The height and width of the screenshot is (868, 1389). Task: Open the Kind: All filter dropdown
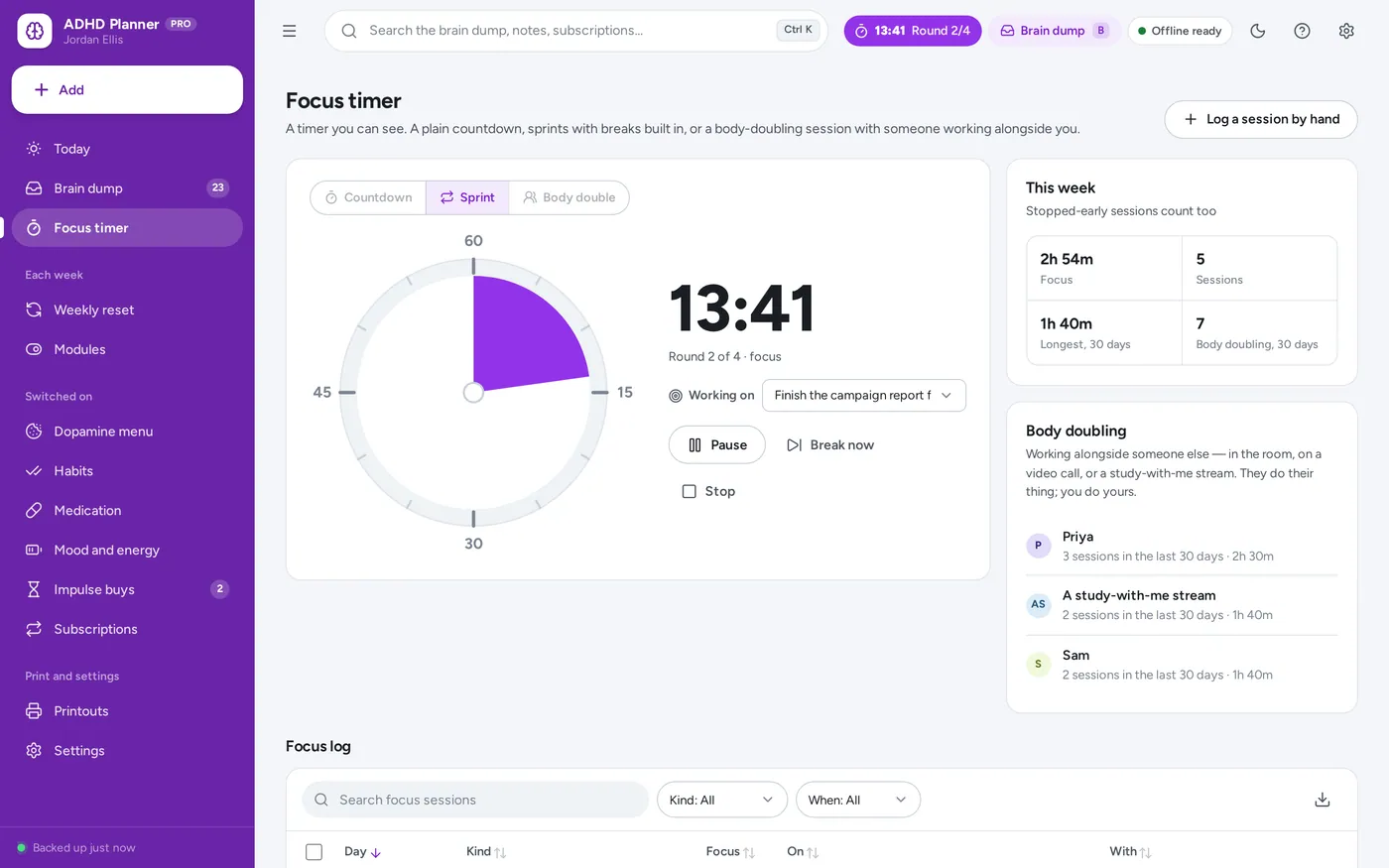[722, 800]
